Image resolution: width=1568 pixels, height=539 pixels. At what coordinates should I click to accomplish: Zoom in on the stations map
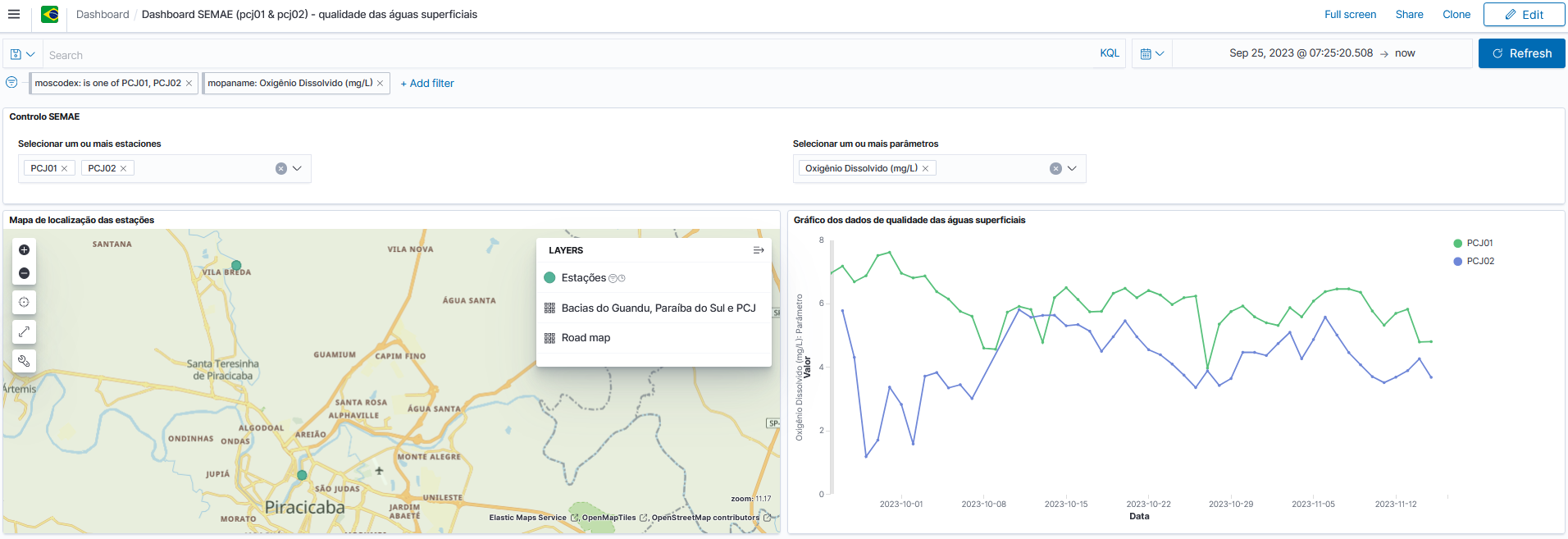pyautogui.click(x=24, y=250)
